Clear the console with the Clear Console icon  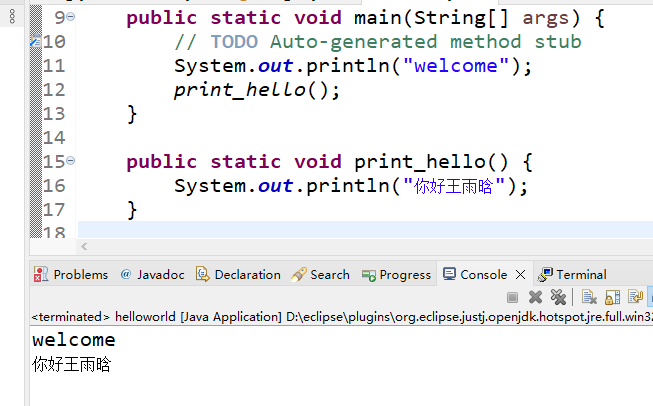pos(589,297)
